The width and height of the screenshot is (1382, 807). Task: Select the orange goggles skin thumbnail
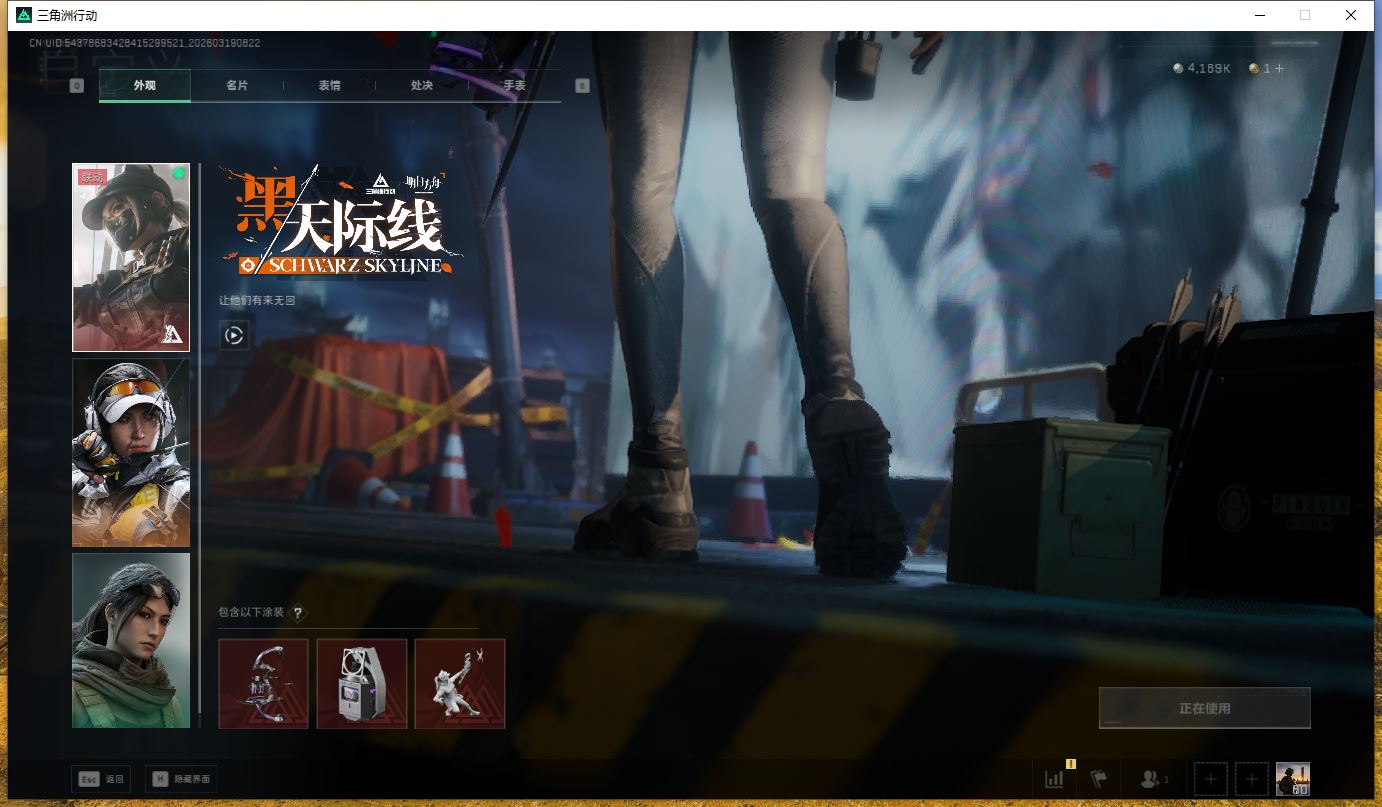click(x=131, y=453)
